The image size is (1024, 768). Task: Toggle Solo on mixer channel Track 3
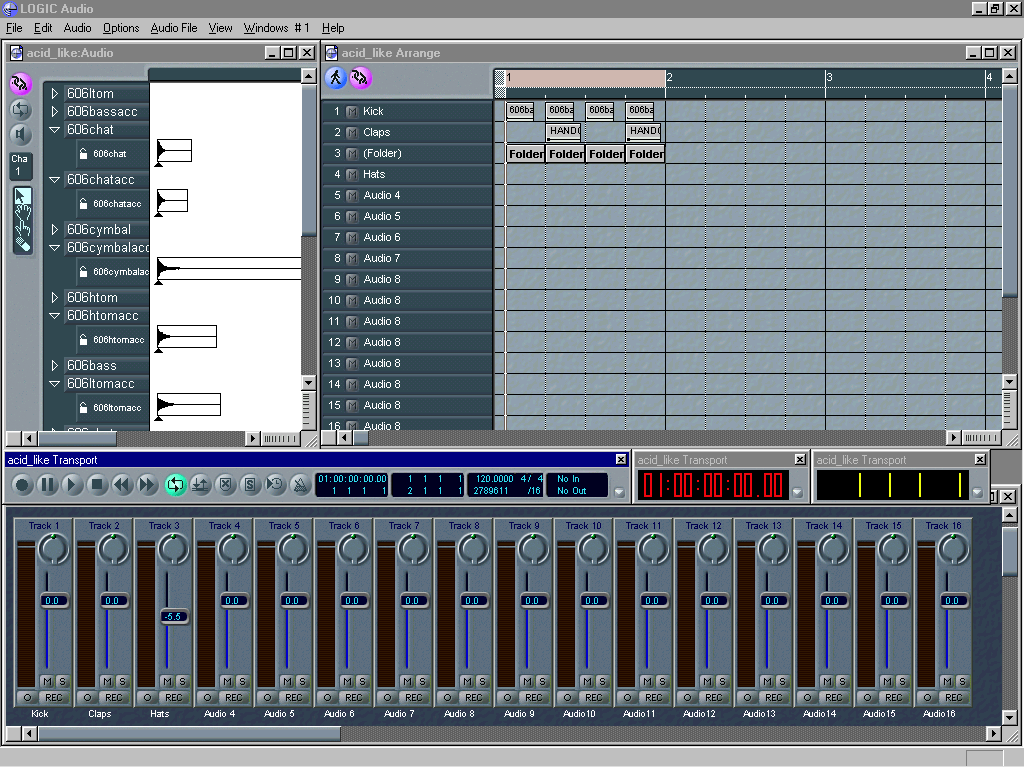[x=182, y=681]
